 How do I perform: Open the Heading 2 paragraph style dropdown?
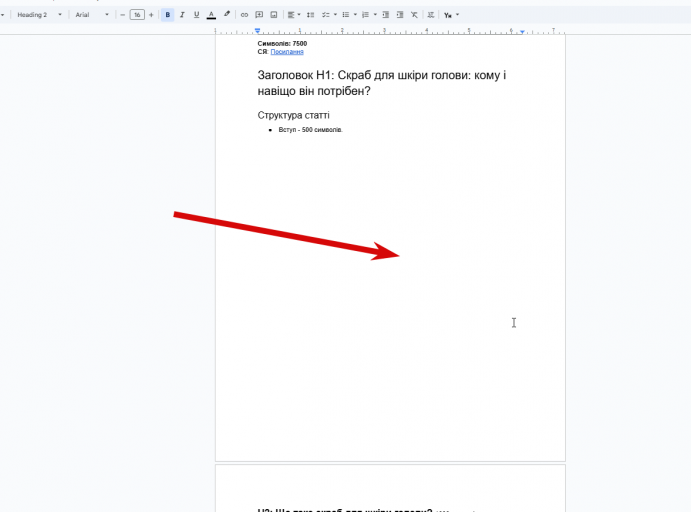point(39,15)
